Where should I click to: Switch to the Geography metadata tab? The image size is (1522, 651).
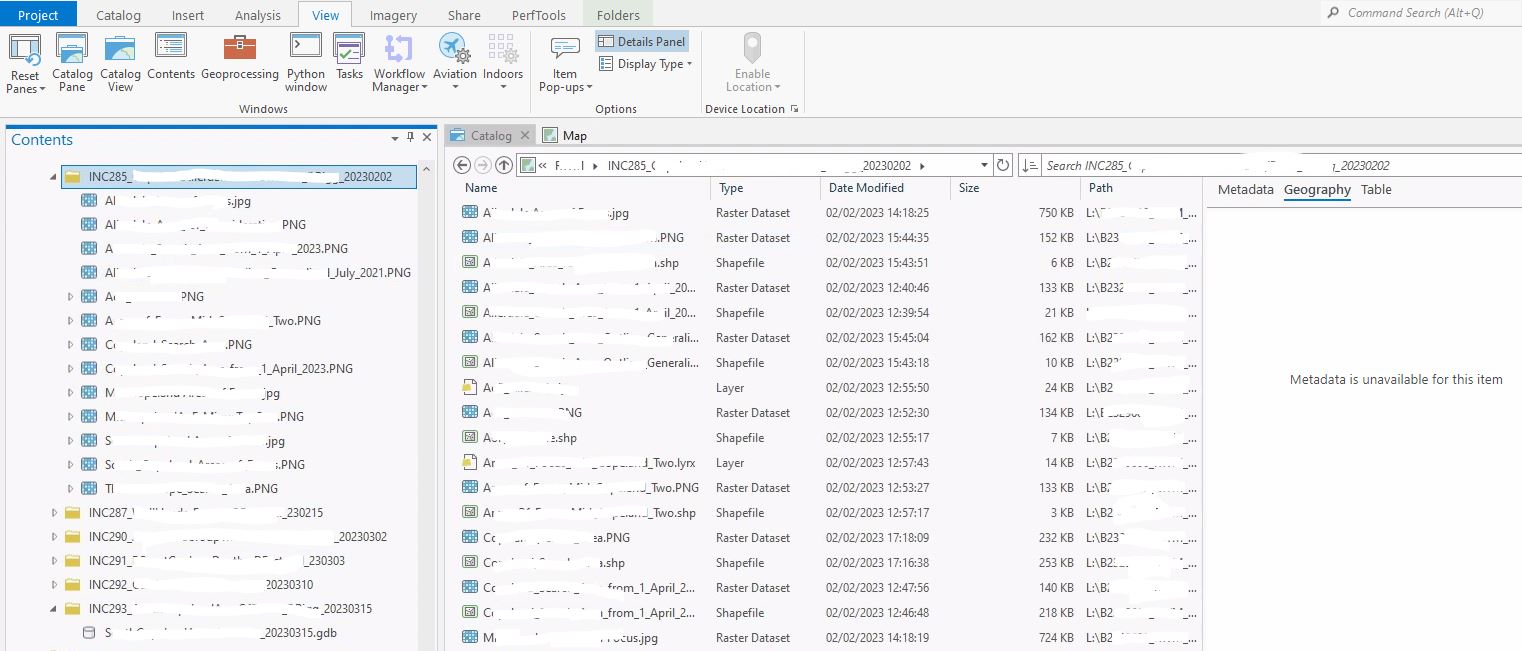(x=1317, y=190)
